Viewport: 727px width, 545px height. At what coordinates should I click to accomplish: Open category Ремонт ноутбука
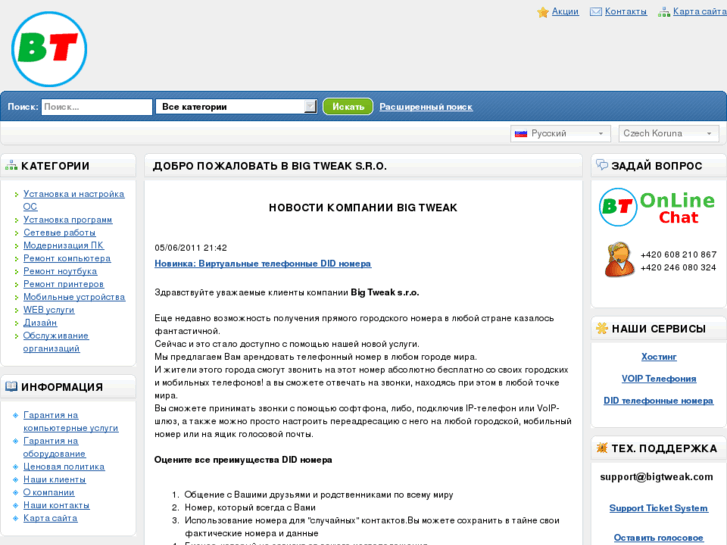click(x=60, y=271)
